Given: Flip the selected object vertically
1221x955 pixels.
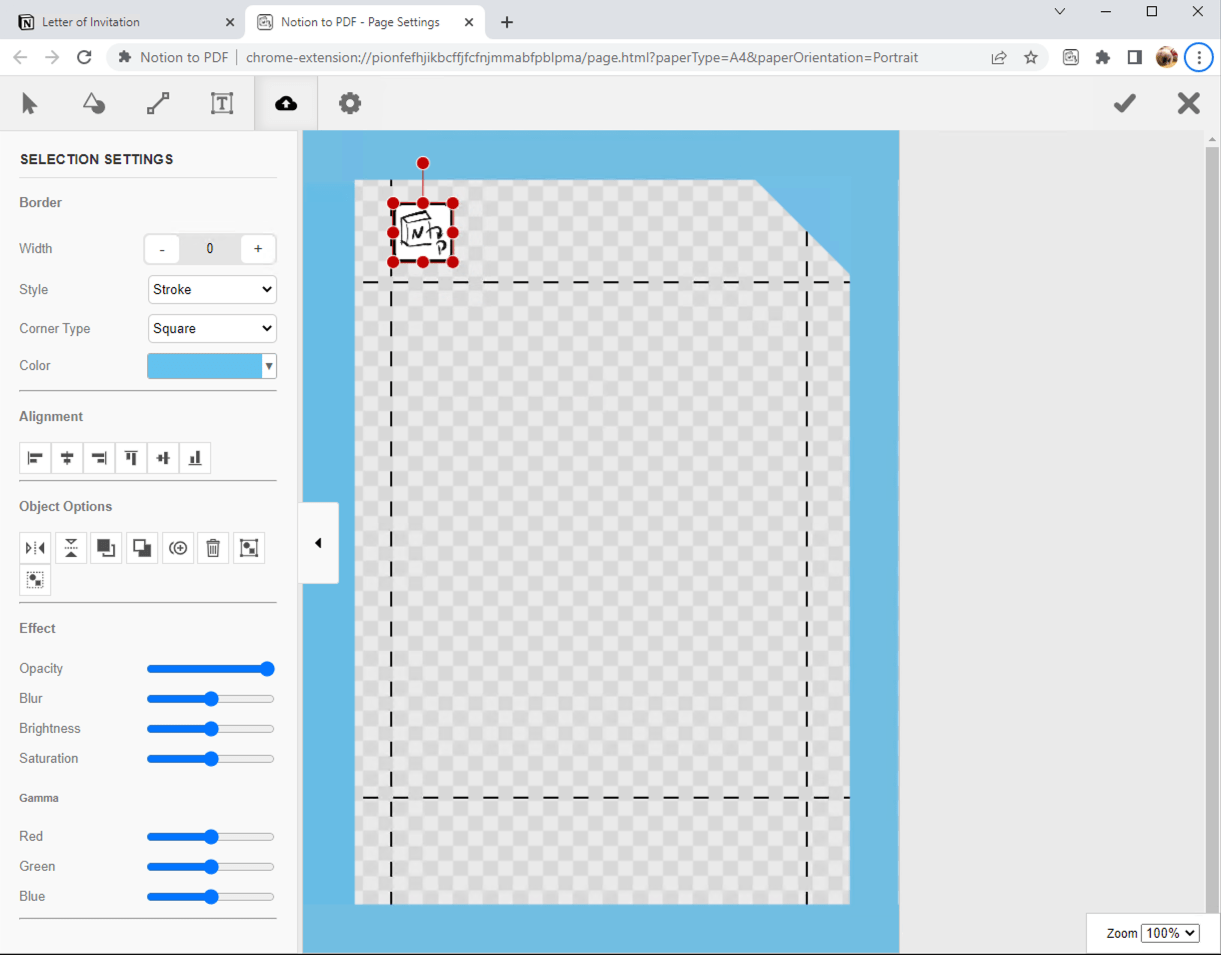Looking at the screenshot, I should 71,547.
